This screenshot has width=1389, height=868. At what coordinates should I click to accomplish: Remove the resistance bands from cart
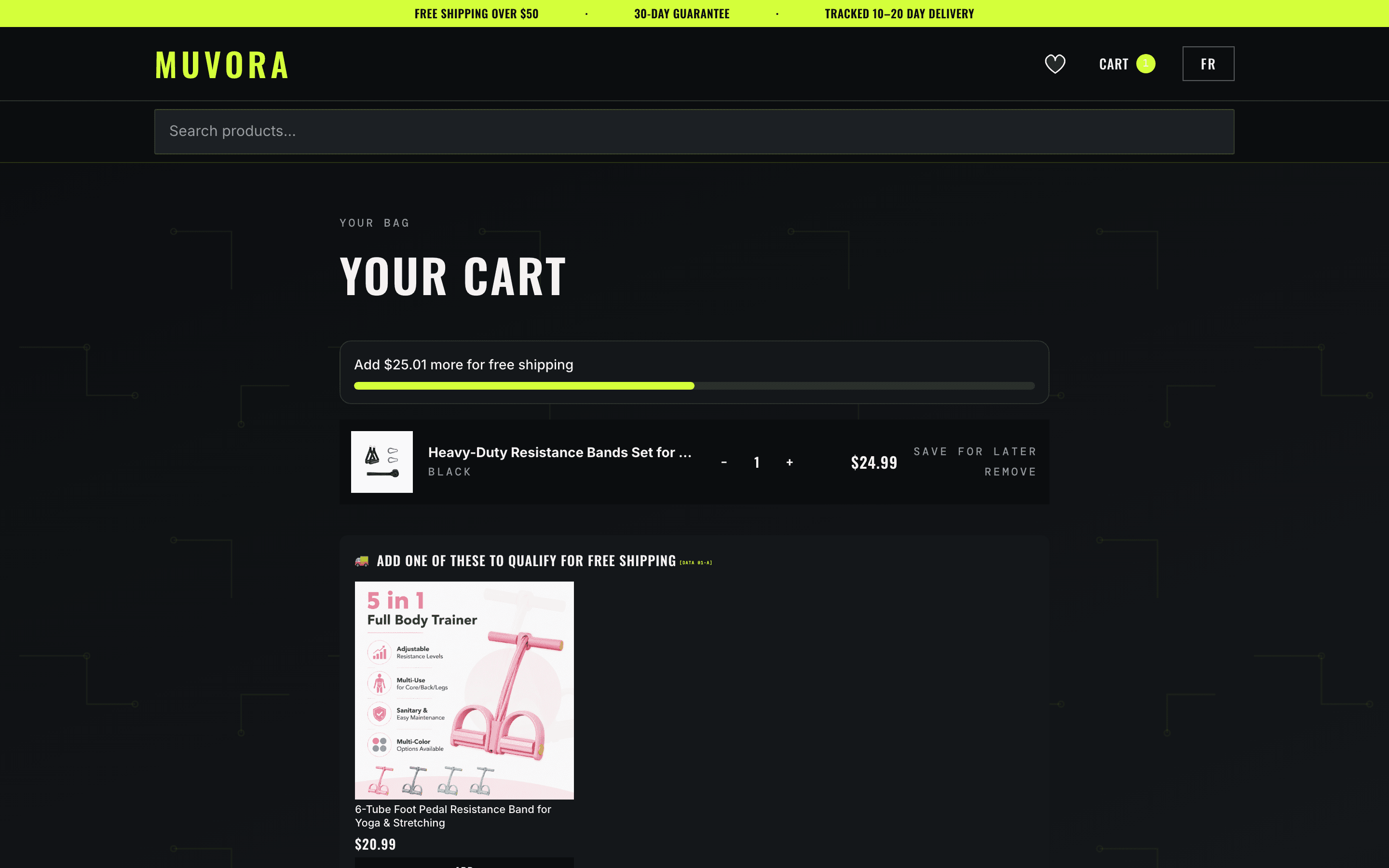tap(1010, 472)
